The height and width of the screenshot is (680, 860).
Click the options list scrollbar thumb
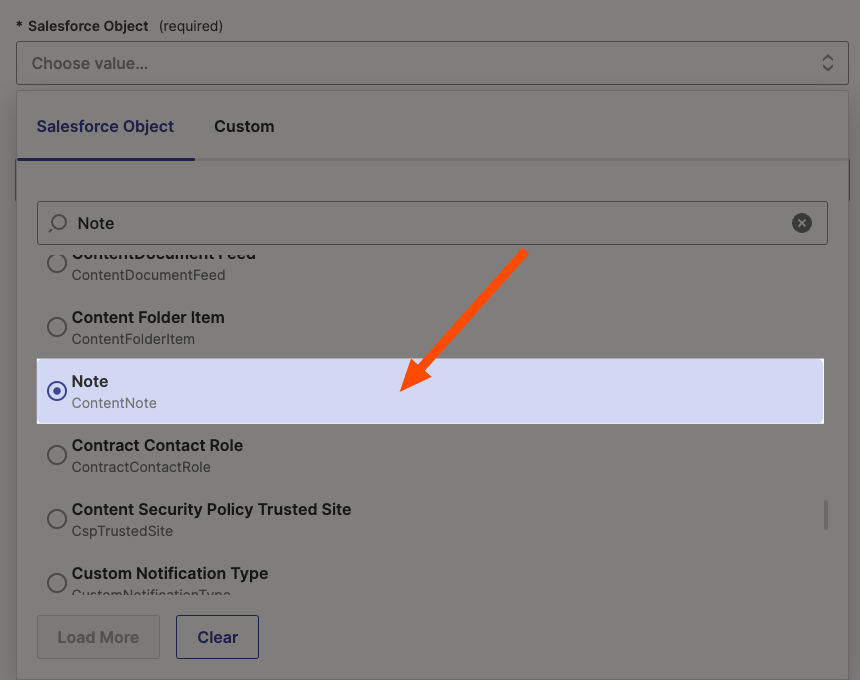pos(825,514)
